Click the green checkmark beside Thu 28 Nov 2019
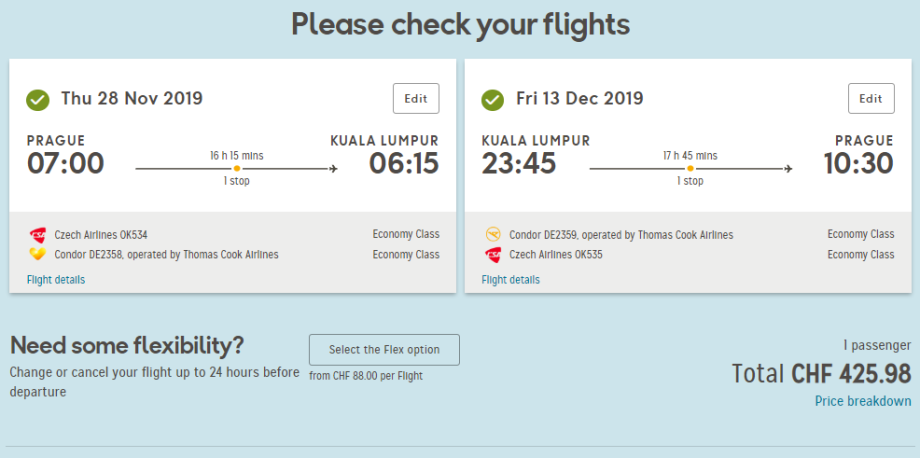Screen dimensions: 920x458 tap(38, 99)
